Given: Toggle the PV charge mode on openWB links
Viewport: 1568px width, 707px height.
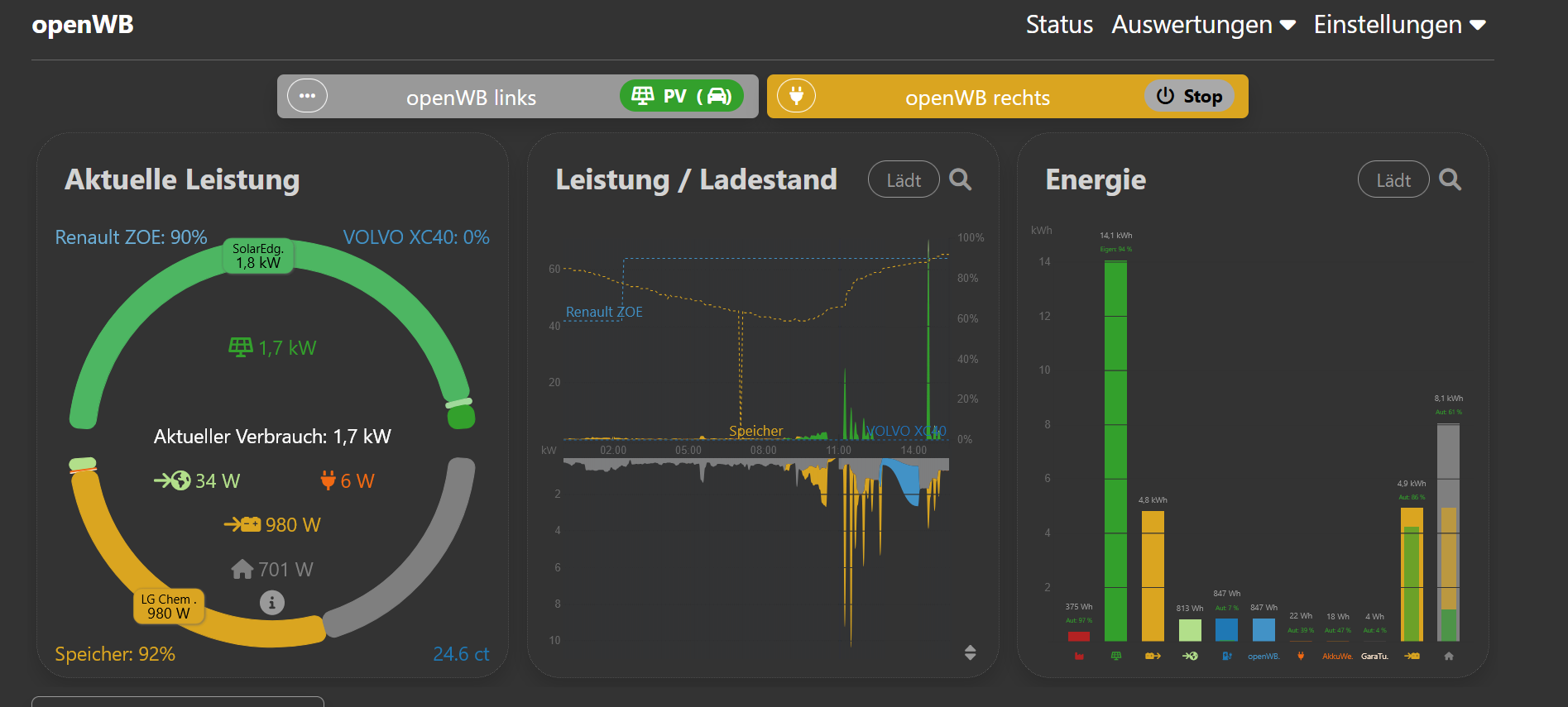Looking at the screenshot, I should click(x=682, y=96).
